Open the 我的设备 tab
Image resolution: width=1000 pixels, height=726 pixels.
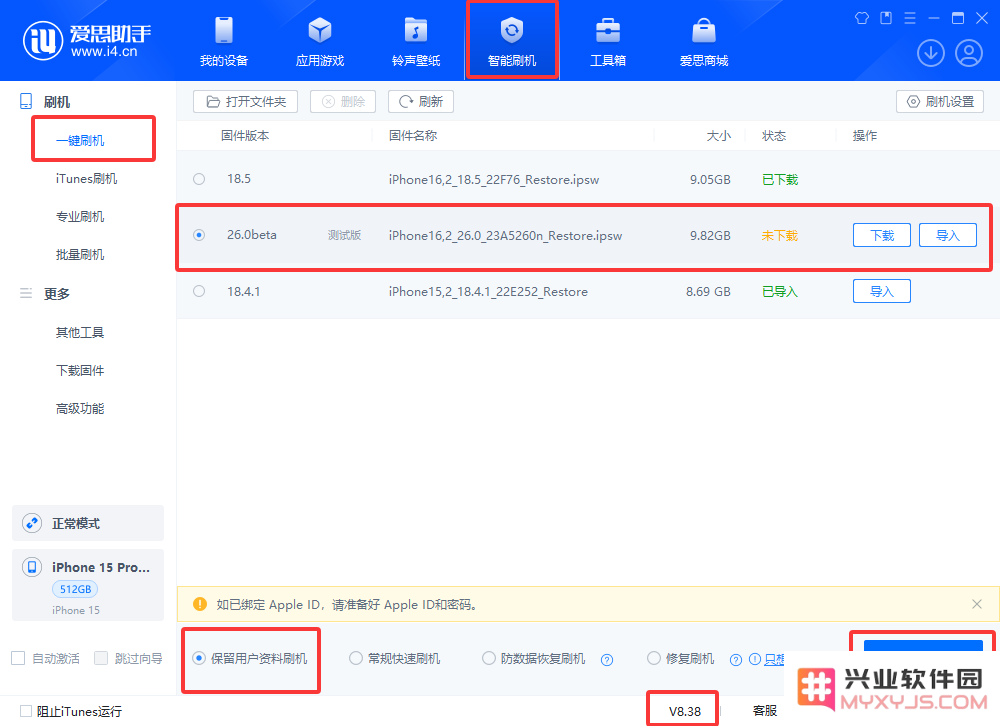(x=224, y=42)
